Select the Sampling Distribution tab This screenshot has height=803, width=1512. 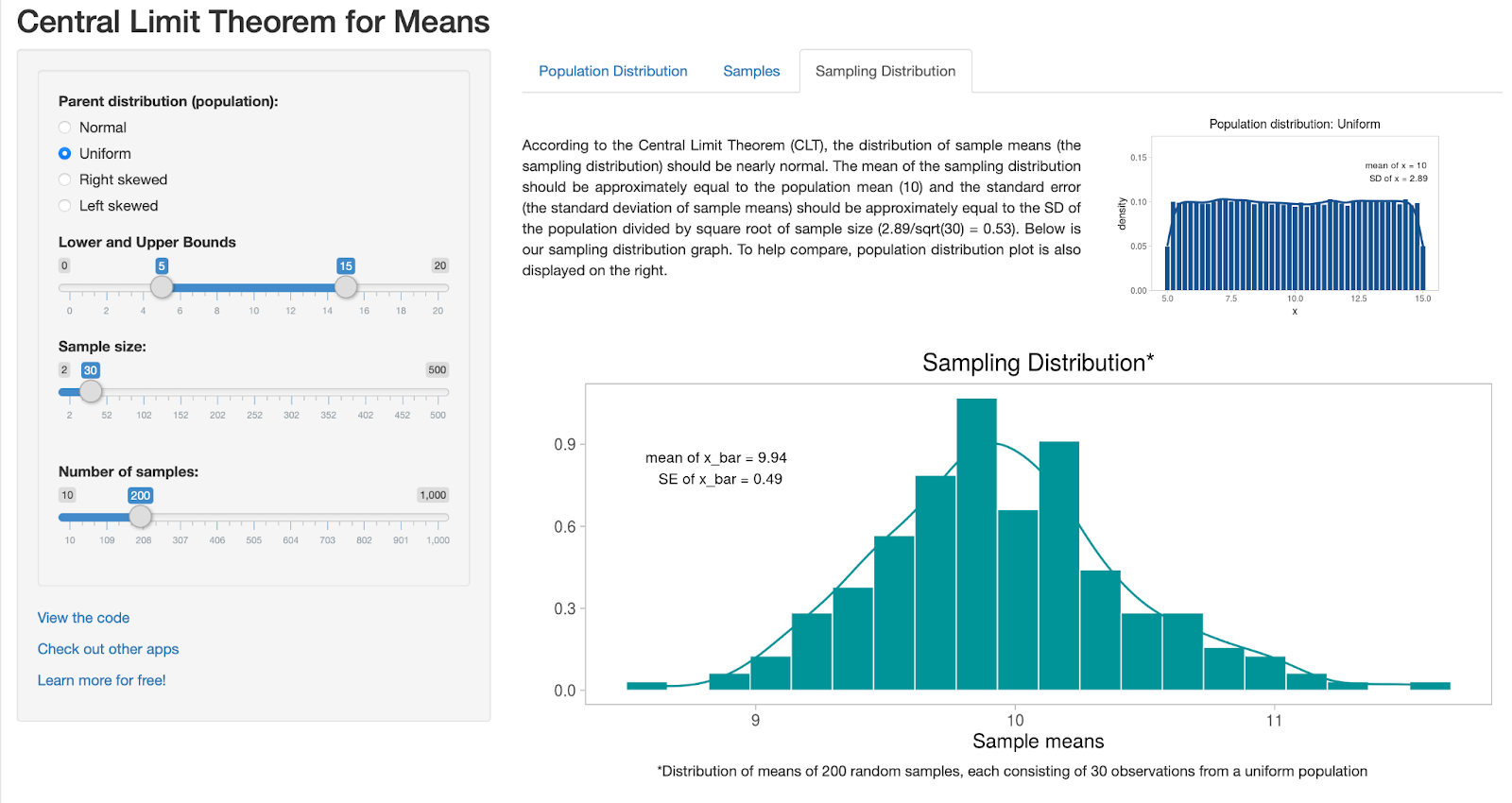[885, 71]
